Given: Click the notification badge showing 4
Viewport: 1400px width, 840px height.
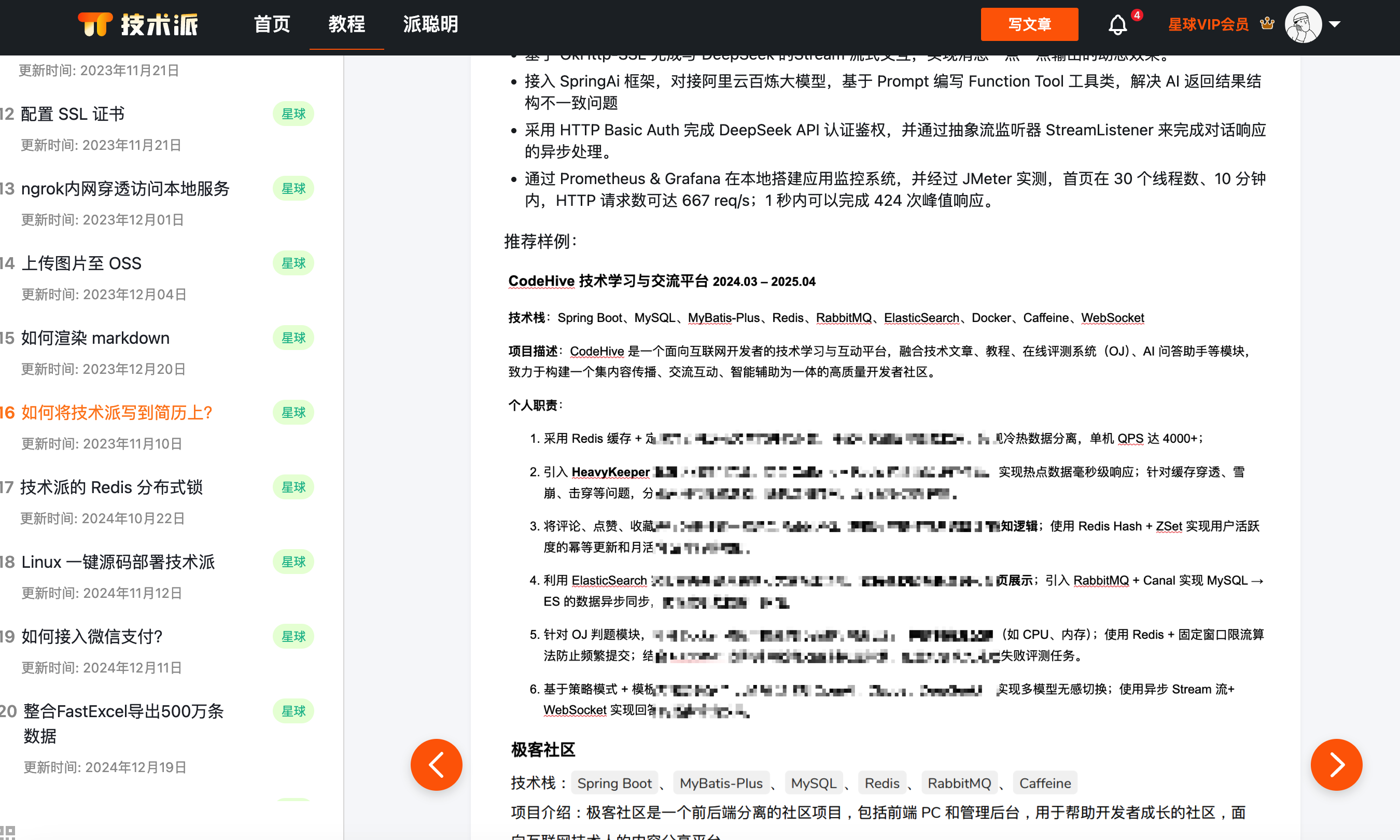Looking at the screenshot, I should pyautogui.click(x=1137, y=15).
